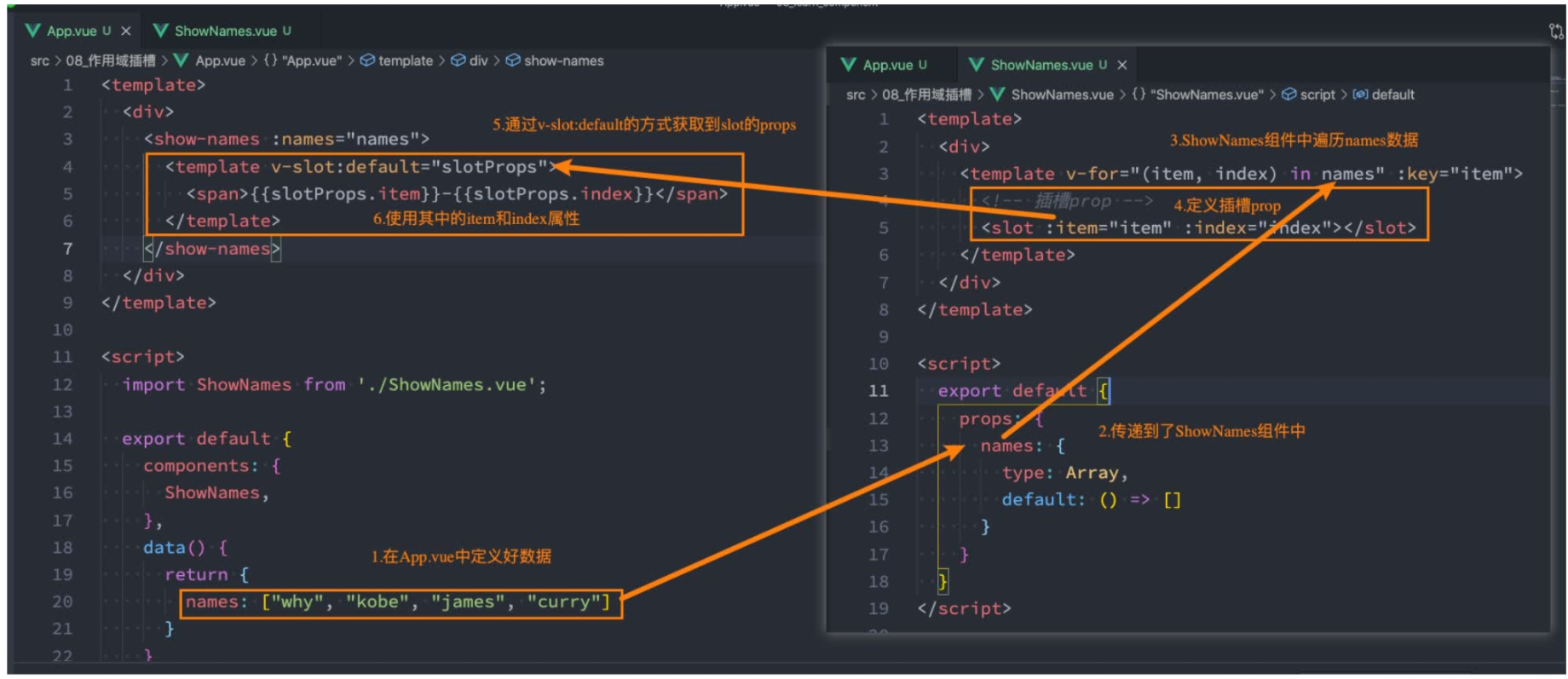Click '</script>' line in right editor
Image resolution: width=1568 pixels, height=679 pixels.
964,609
